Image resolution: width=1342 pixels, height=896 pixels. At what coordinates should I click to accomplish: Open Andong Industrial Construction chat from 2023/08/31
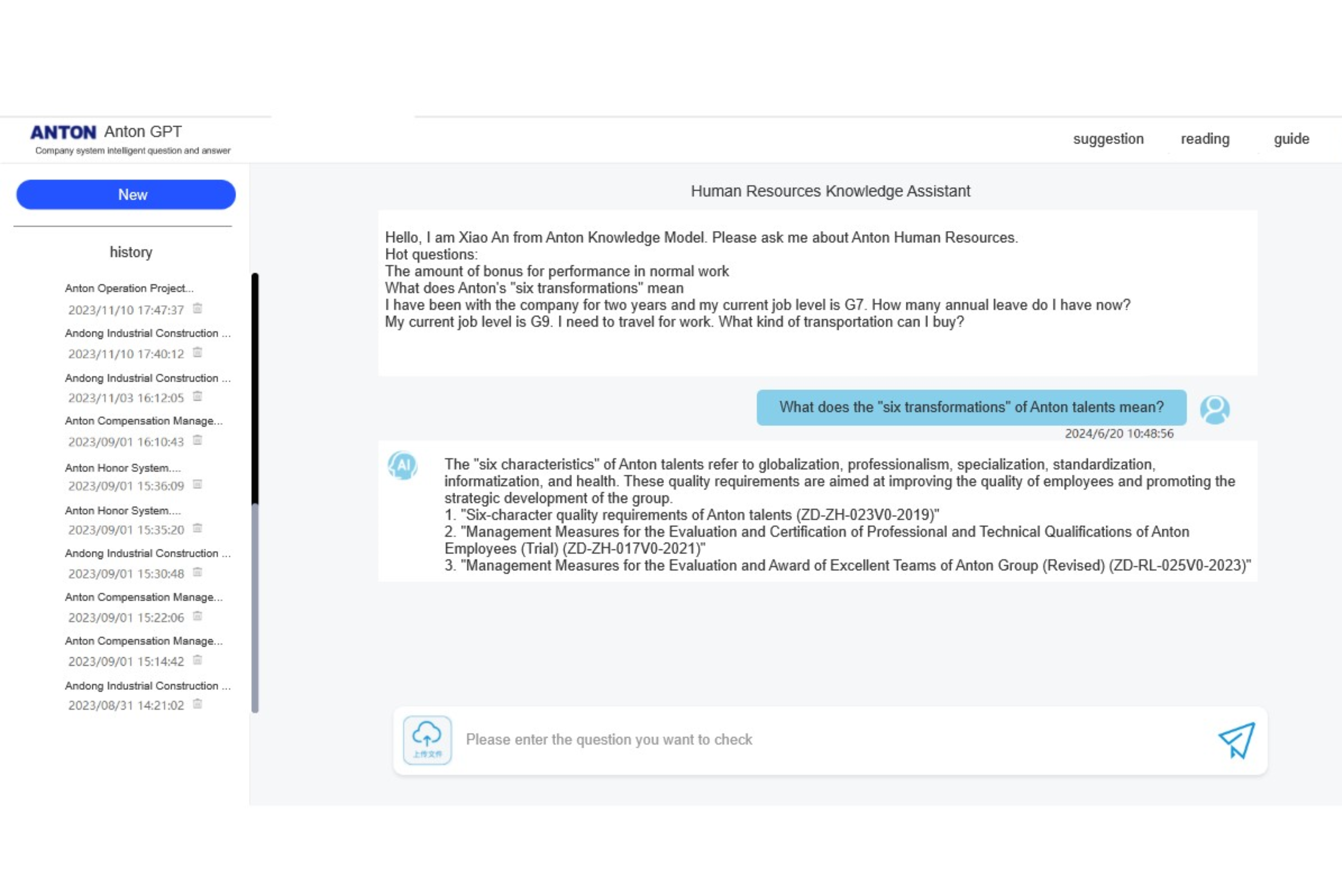click(148, 686)
